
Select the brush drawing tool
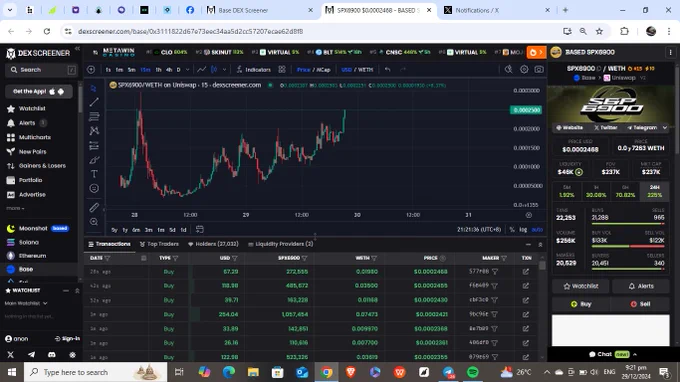click(x=94, y=160)
